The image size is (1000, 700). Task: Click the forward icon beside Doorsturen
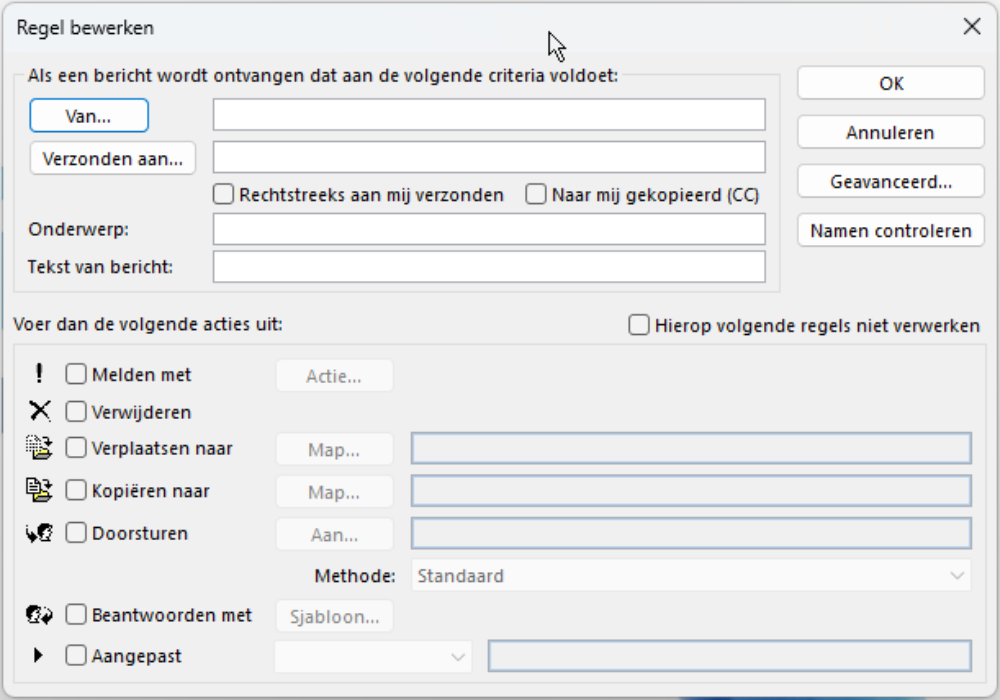click(x=40, y=533)
